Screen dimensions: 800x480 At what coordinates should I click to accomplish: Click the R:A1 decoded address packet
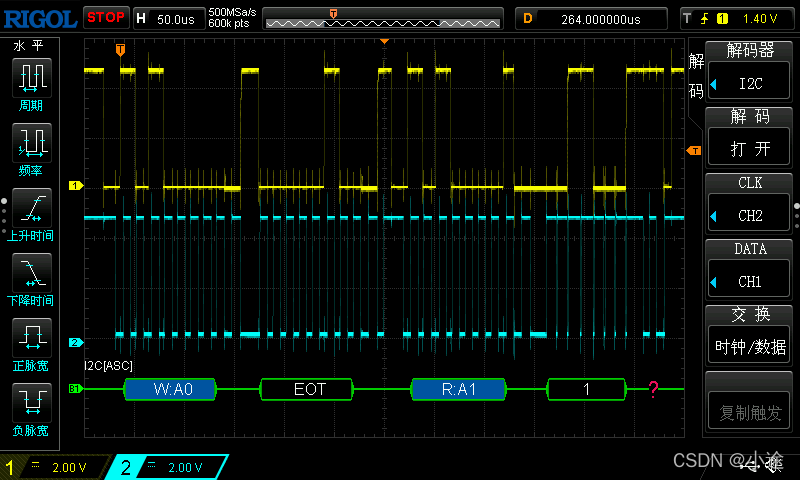[458, 389]
